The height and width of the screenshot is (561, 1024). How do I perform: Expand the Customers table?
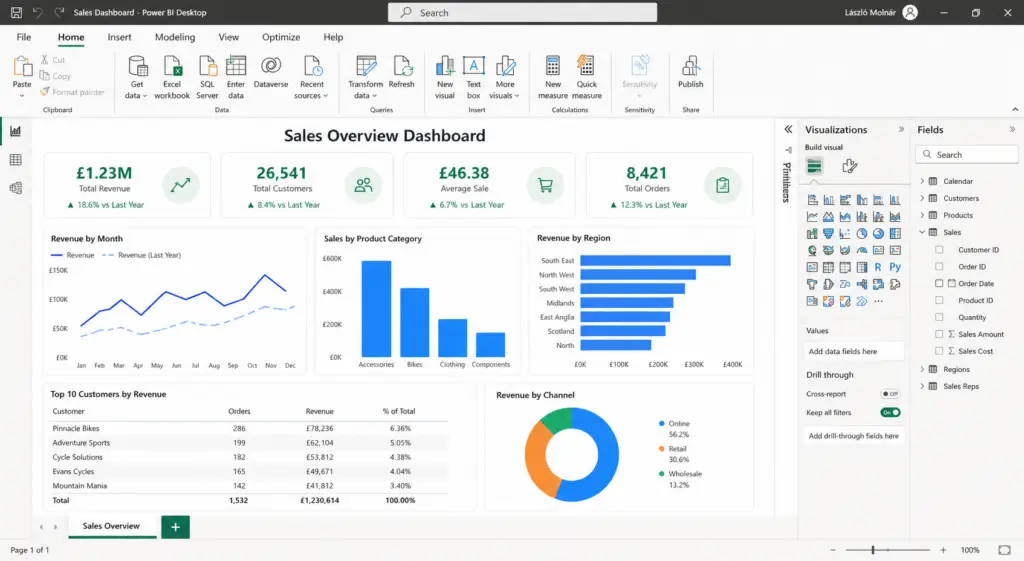click(922, 198)
